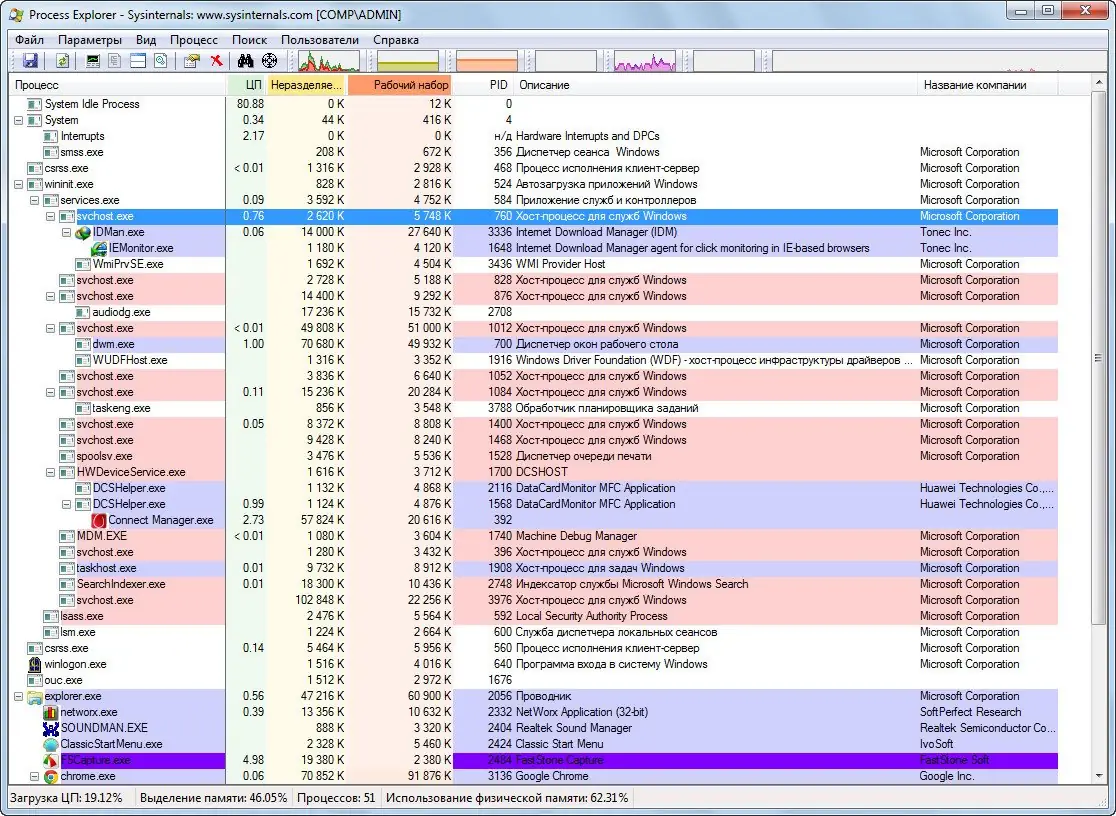Toggle the Show Lower Pane toolbar icon

tap(138, 62)
